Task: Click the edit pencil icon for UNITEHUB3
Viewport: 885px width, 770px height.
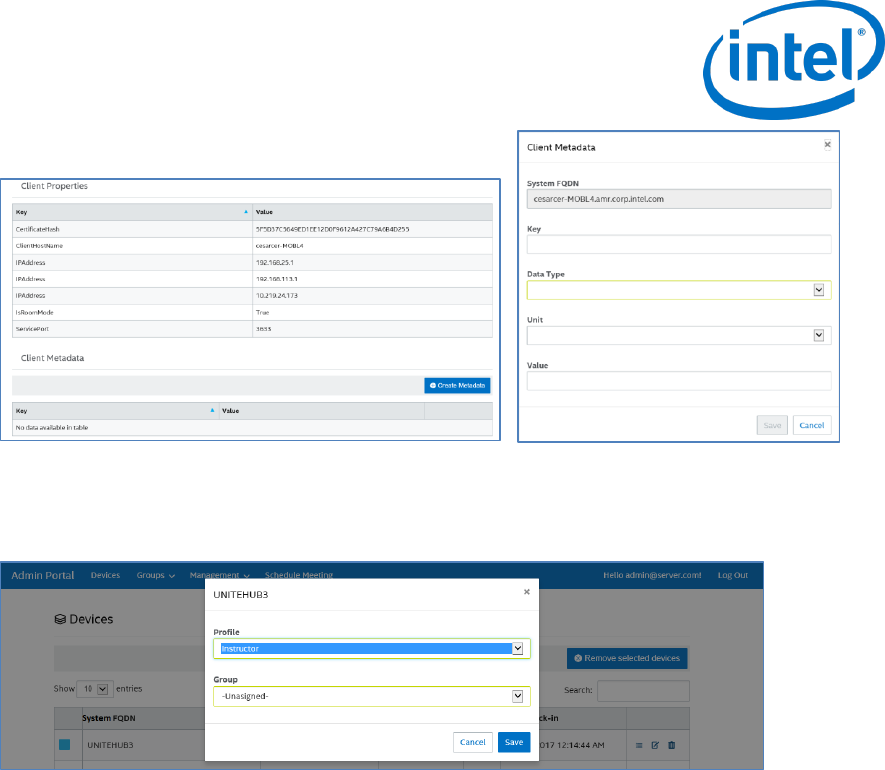Action: pos(655,745)
